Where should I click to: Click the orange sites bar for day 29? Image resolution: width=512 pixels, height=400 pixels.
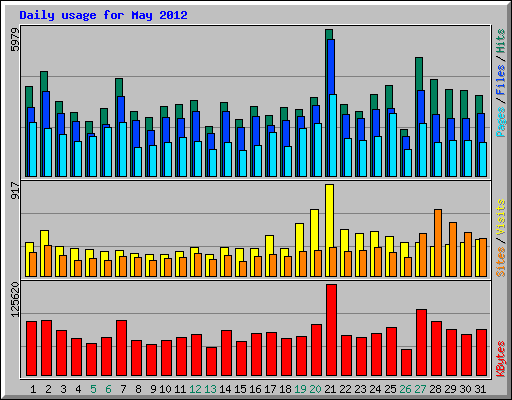tap(453, 249)
